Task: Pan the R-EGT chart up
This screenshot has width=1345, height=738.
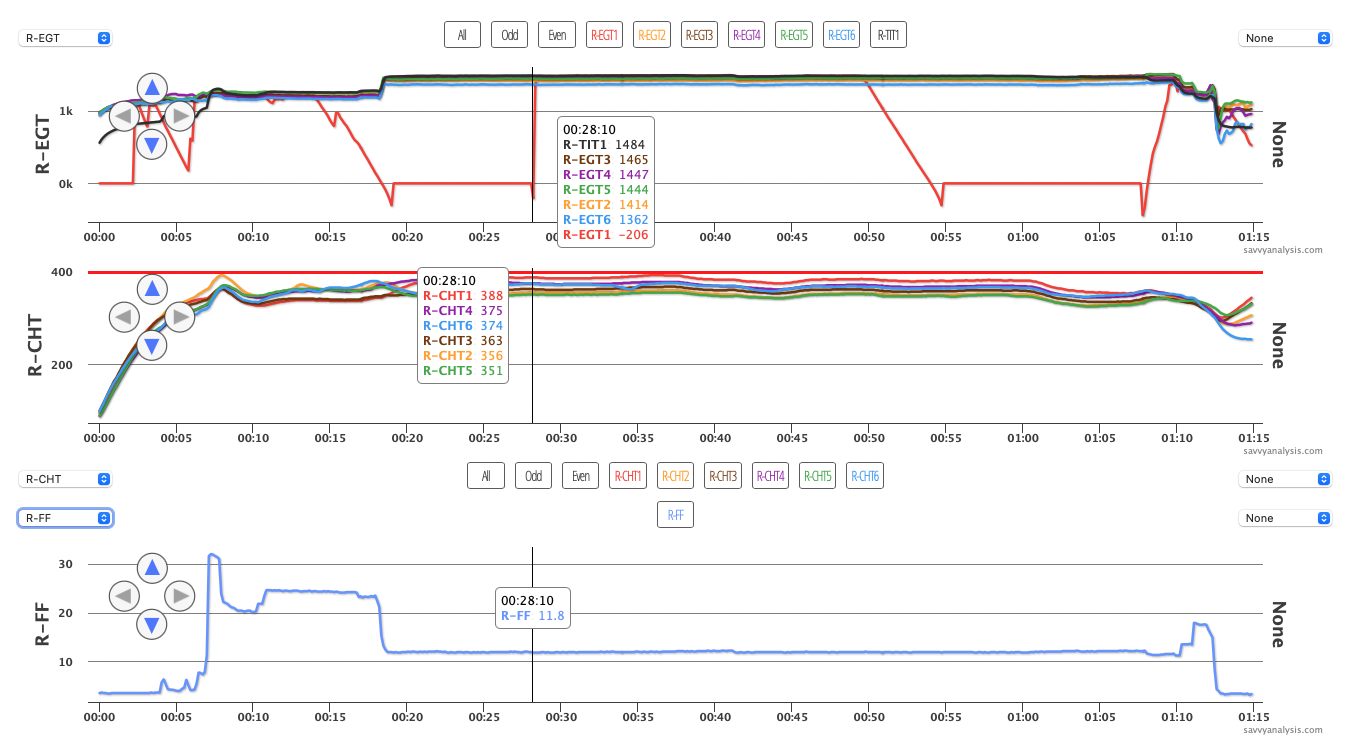Action: pyautogui.click(x=151, y=88)
